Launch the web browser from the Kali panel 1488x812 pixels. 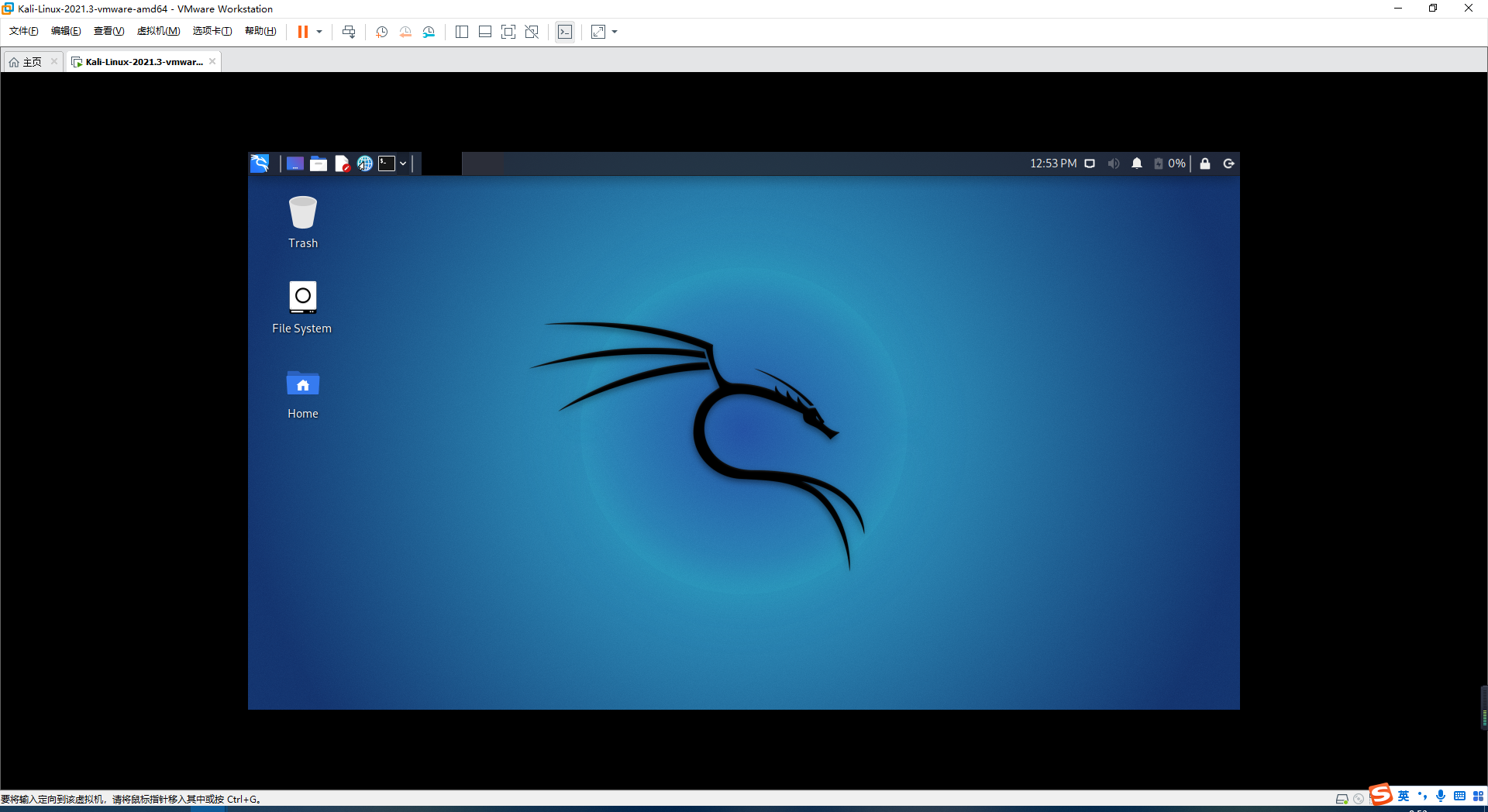pos(364,163)
